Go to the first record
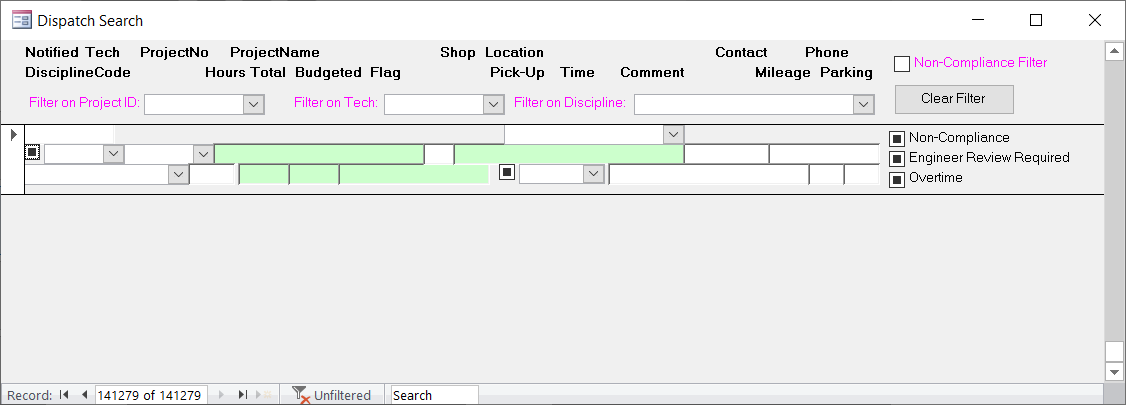 point(64,395)
